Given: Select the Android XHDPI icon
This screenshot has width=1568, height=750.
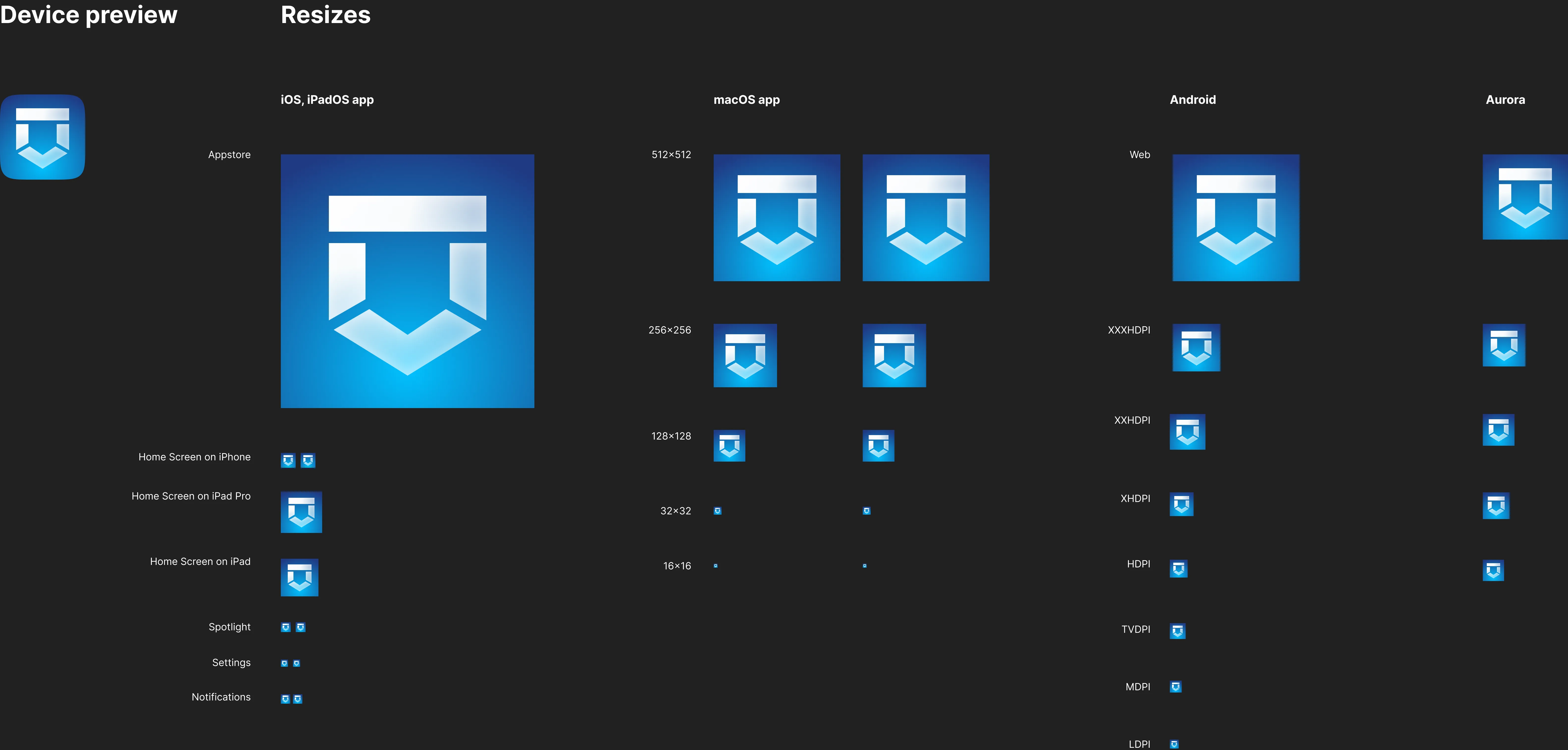Looking at the screenshot, I should (1181, 504).
